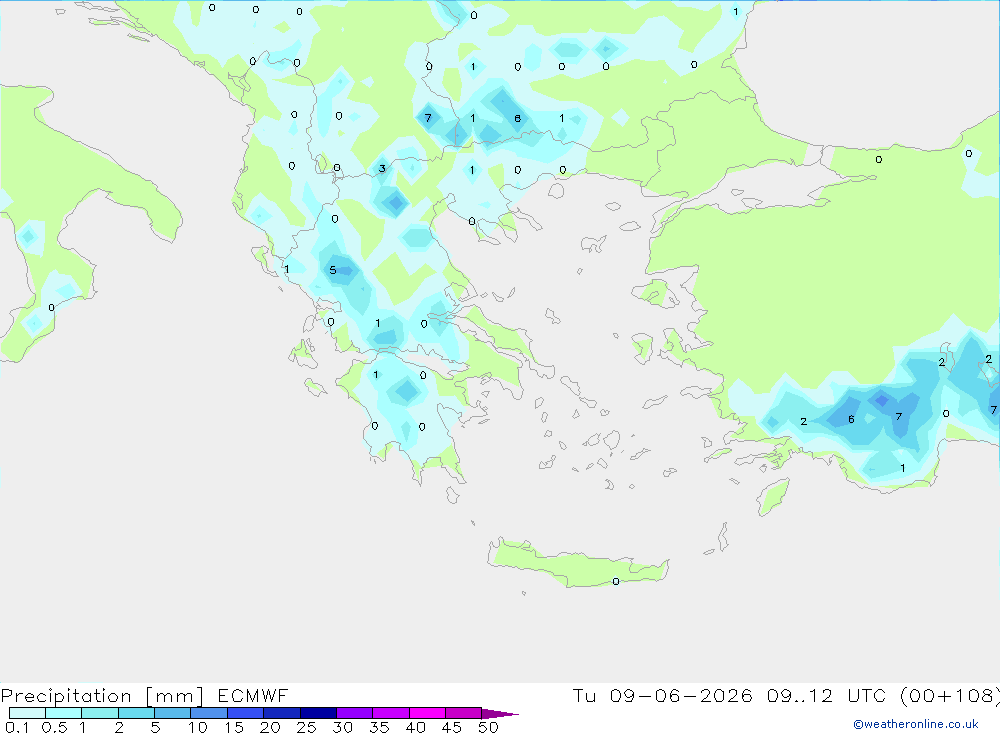Click the legend swatch between 40 and 45
The height and width of the screenshot is (733, 1000).
(x=427, y=713)
